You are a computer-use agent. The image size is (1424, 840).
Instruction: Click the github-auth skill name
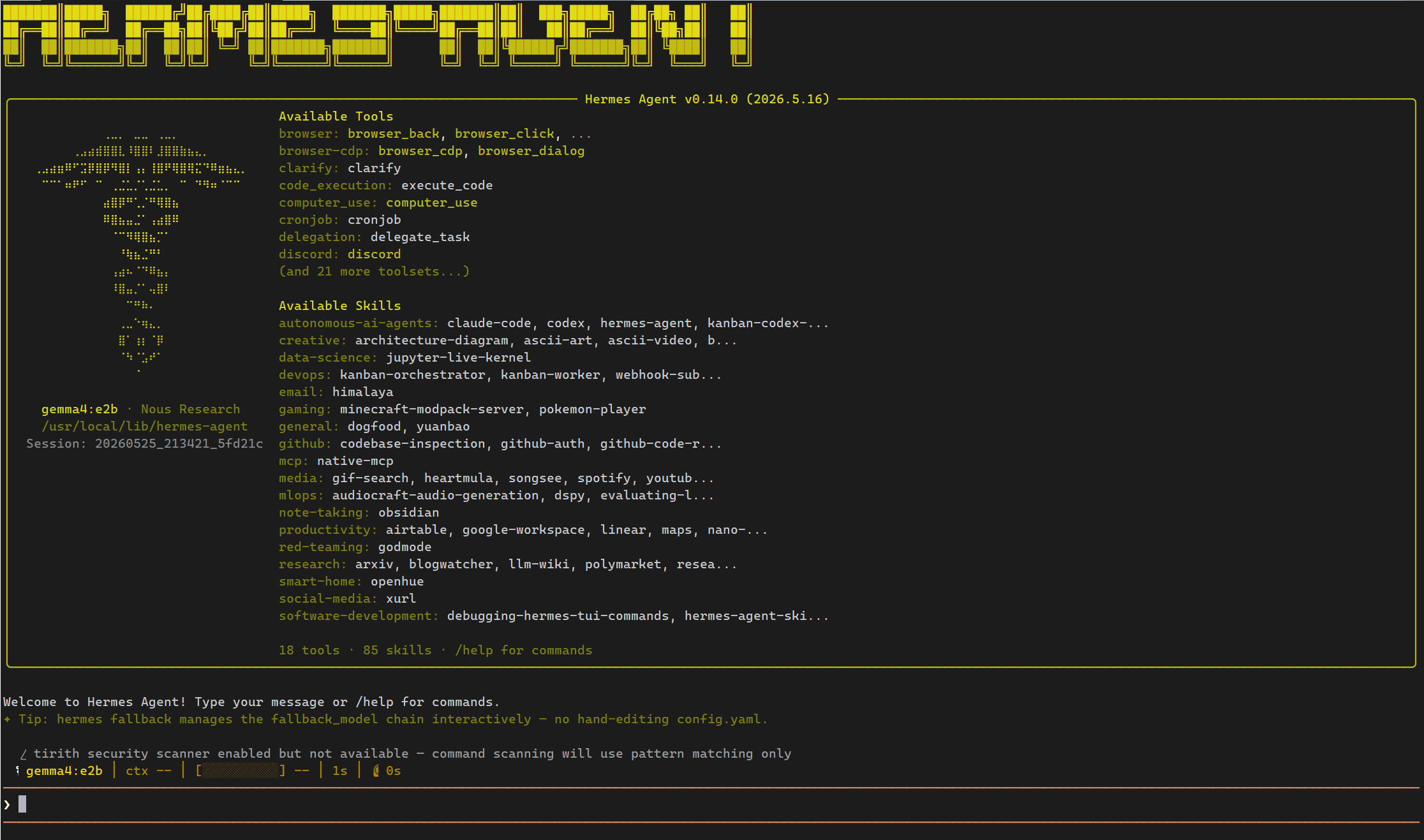[x=543, y=443]
